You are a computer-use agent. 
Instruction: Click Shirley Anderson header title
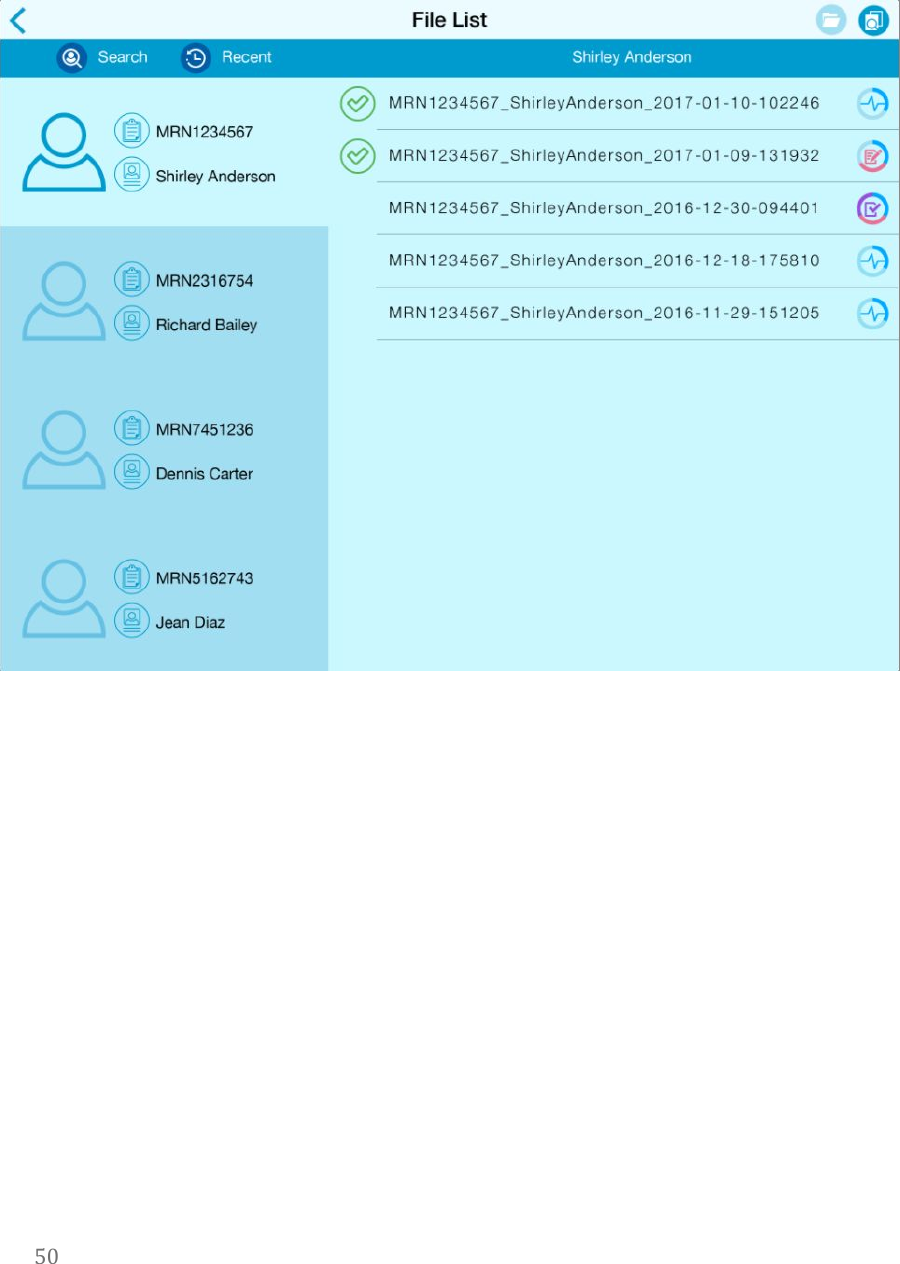click(x=631, y=58)
